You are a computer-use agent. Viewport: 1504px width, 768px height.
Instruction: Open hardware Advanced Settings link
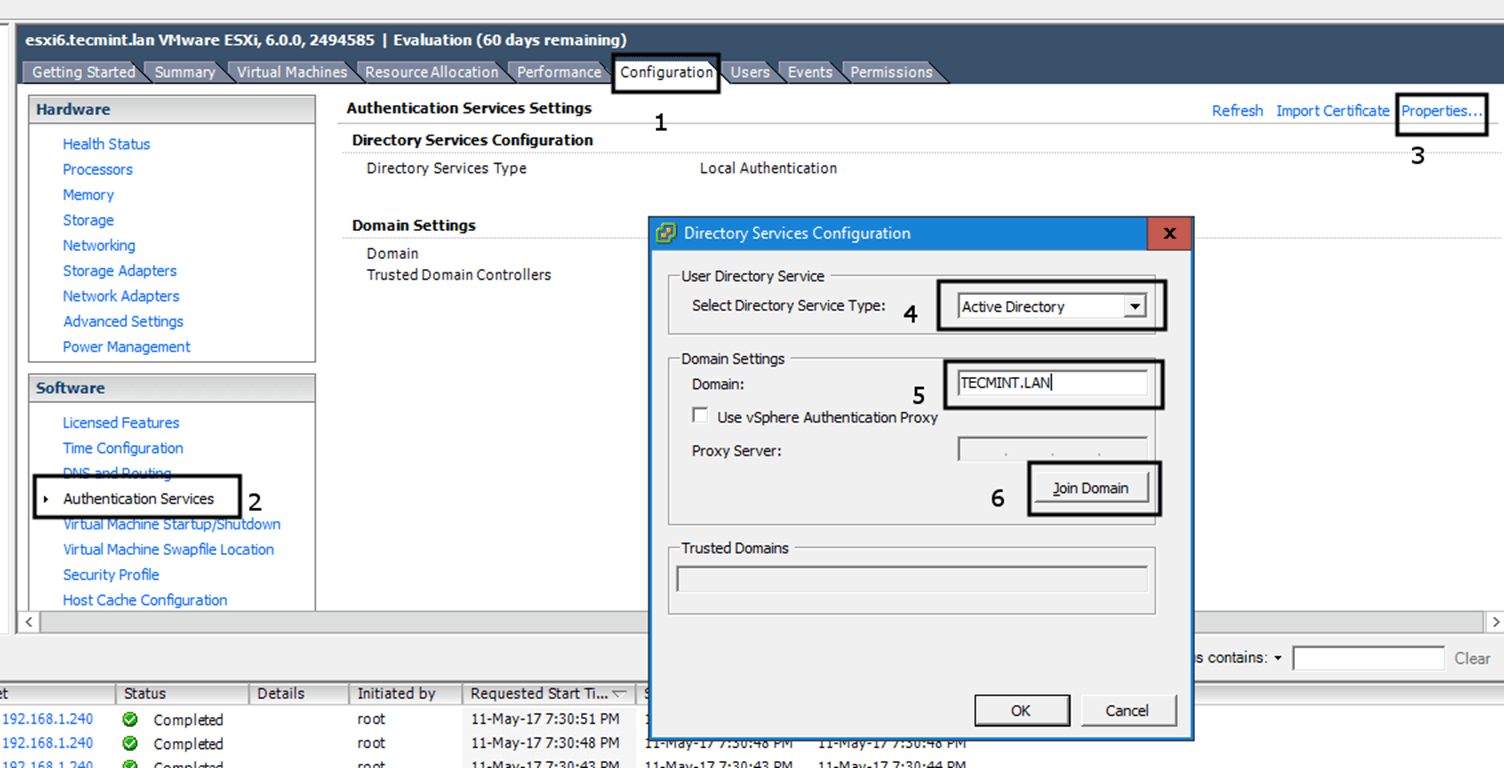coord(123,321)
